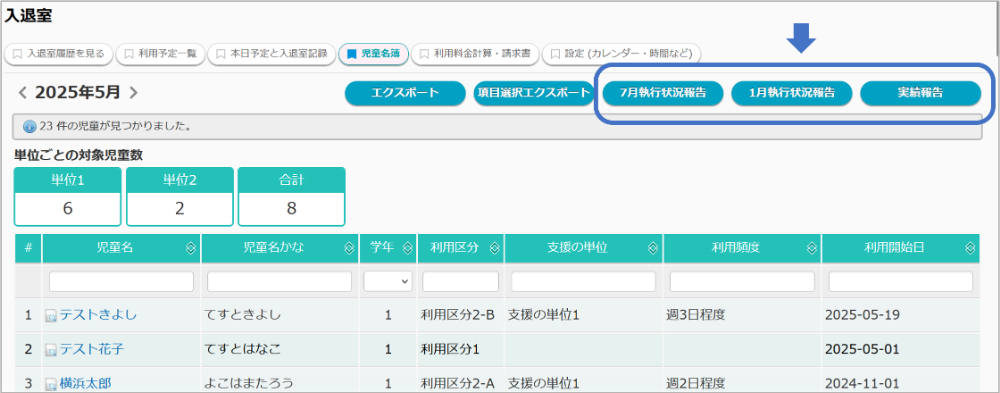Open detail icon beside テスト花子
This screenshot has height=393, width=1000.
(x=51, y=350)
